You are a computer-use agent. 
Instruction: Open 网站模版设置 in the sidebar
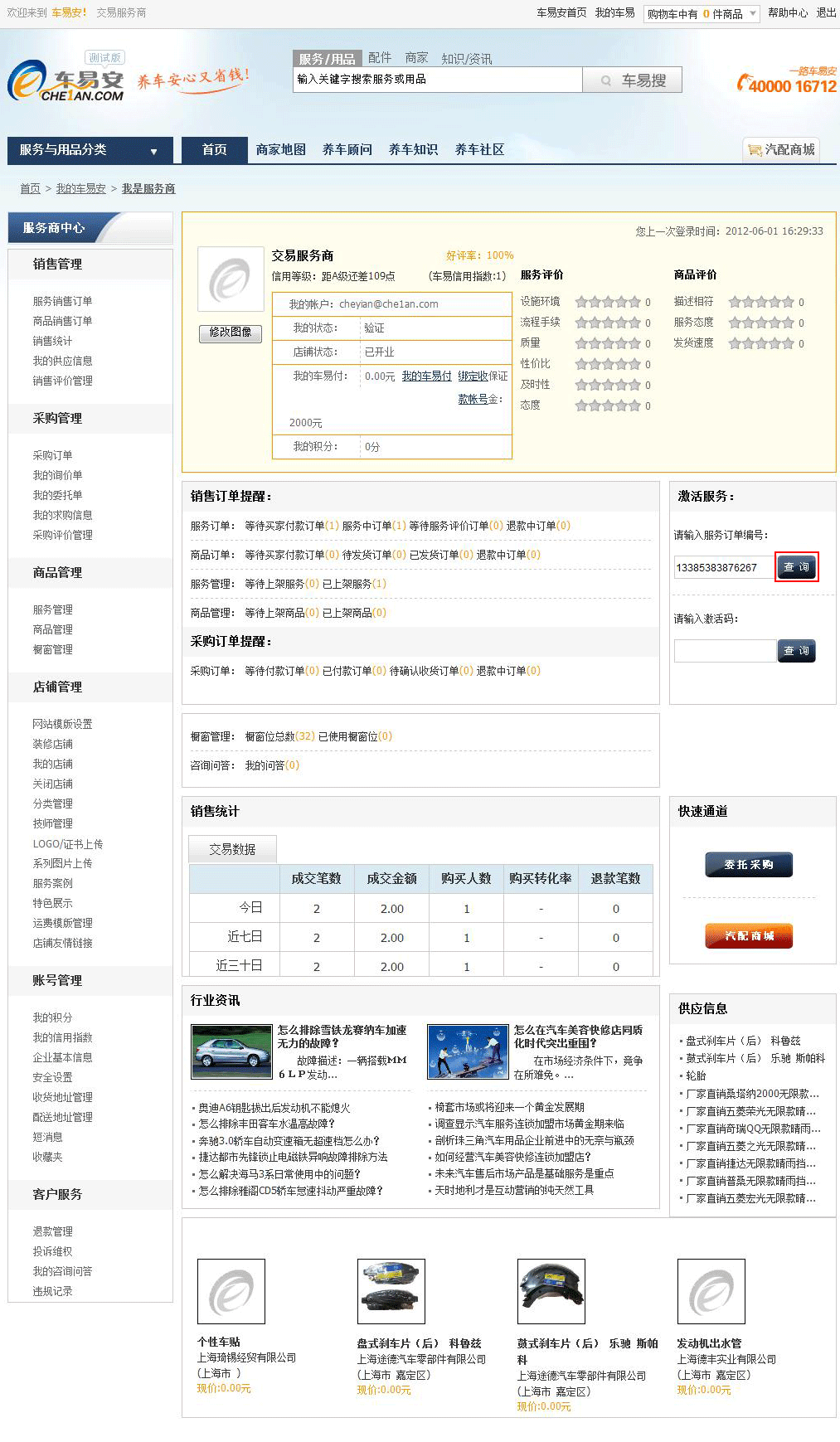[62, 724]
